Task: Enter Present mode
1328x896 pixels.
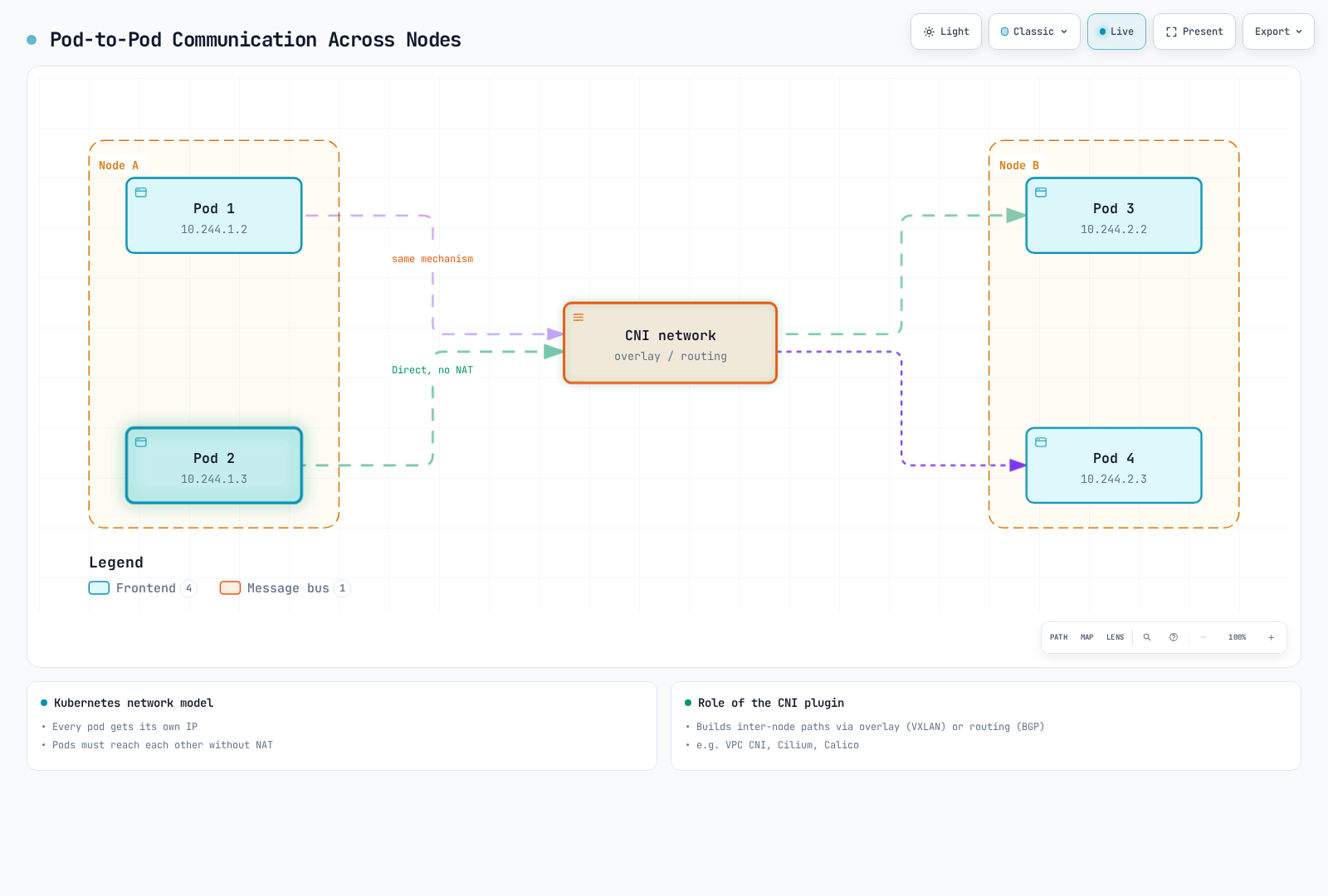Action: (x=1194, y=32)
